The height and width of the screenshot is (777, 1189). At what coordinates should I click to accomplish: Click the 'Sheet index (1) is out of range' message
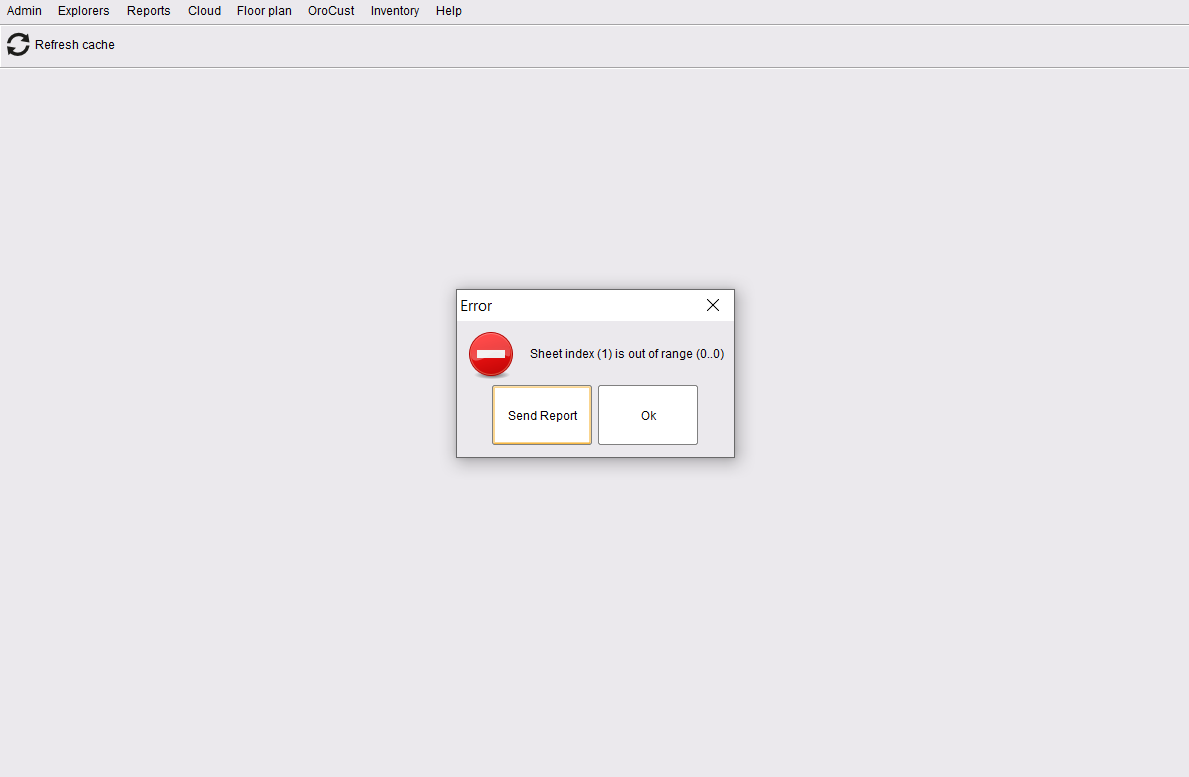pos(627,354)
